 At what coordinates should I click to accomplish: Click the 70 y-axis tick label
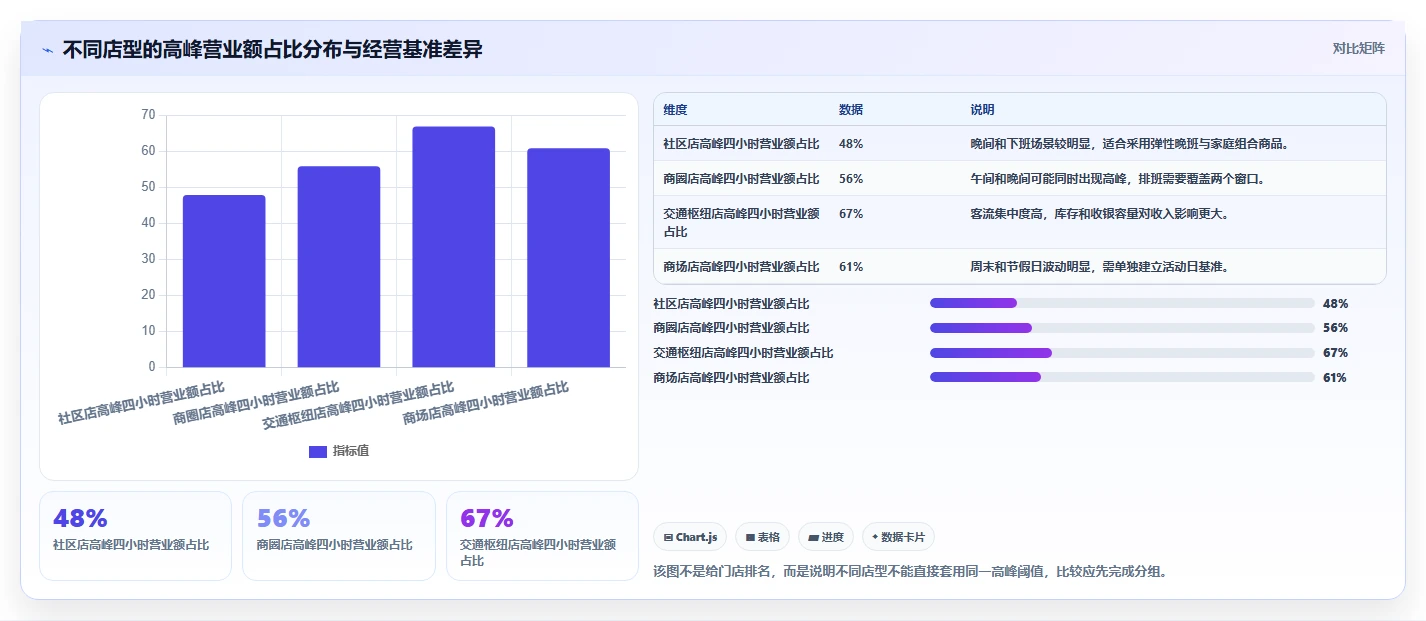coord(148,115)
